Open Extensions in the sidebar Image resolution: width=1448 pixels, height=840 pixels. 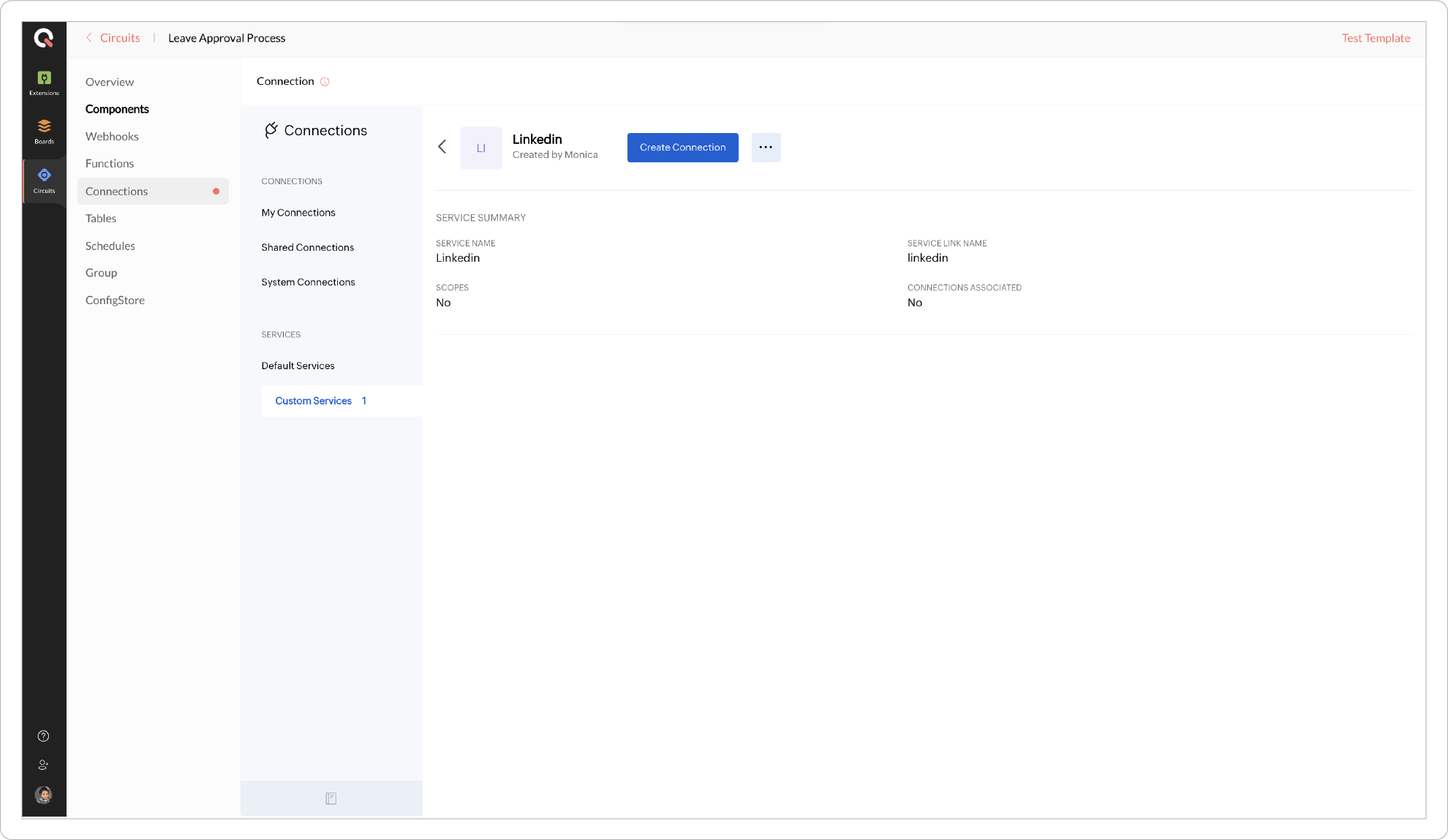[x=44, y=83]
